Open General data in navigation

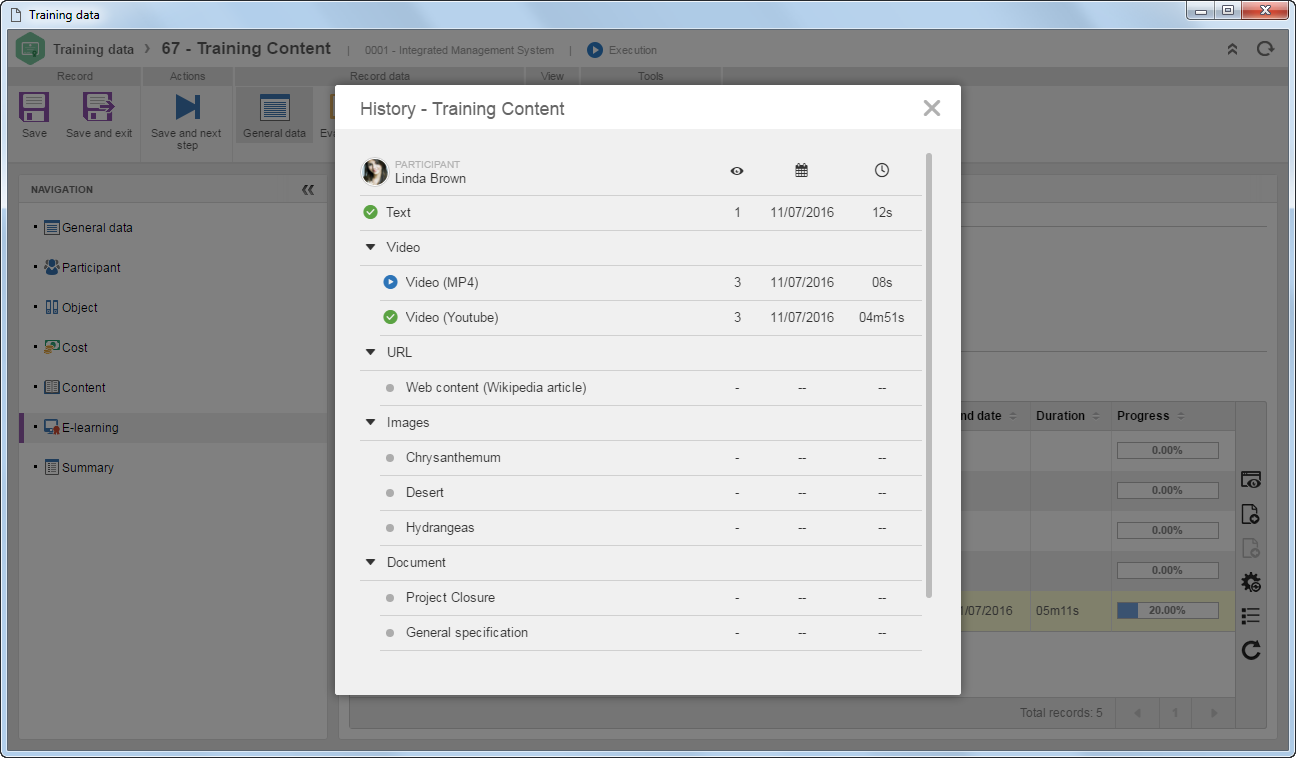pyautogui.click(x=97, y=228)
